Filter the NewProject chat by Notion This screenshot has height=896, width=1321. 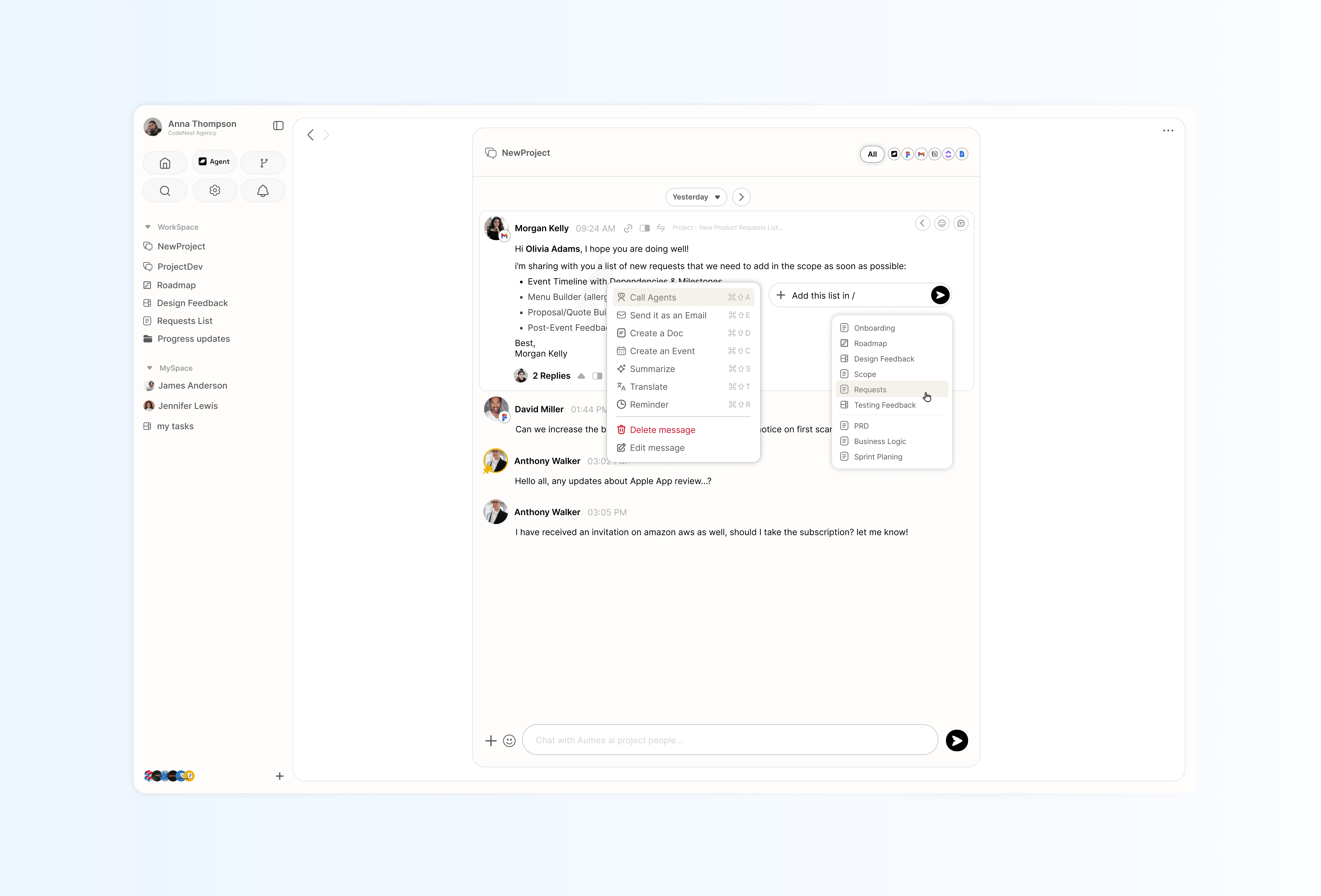935,154
